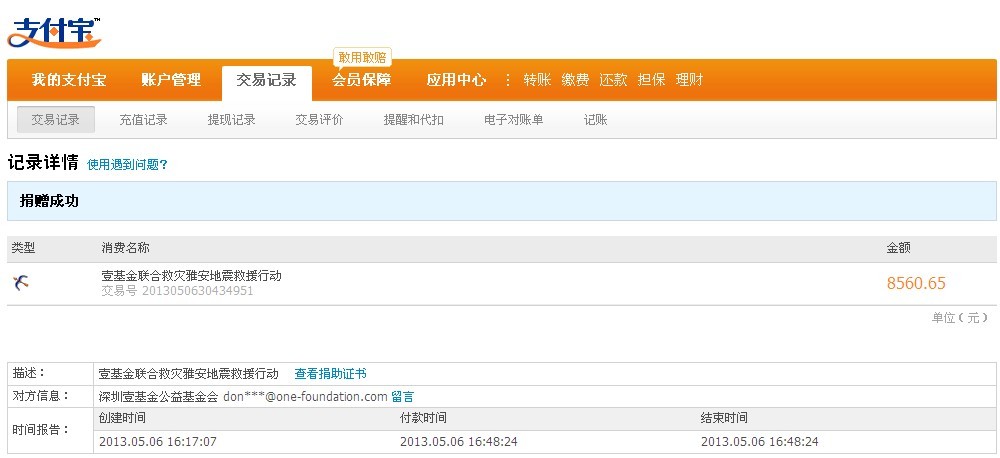Screen dimensions: 1000x458
Task: Open the 记账 sub-tab
Action: coord(596,119)
